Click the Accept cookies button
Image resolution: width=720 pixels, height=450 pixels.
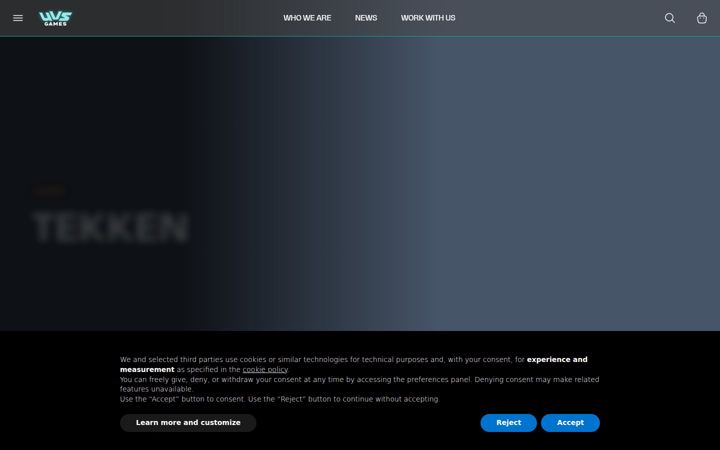570,422
